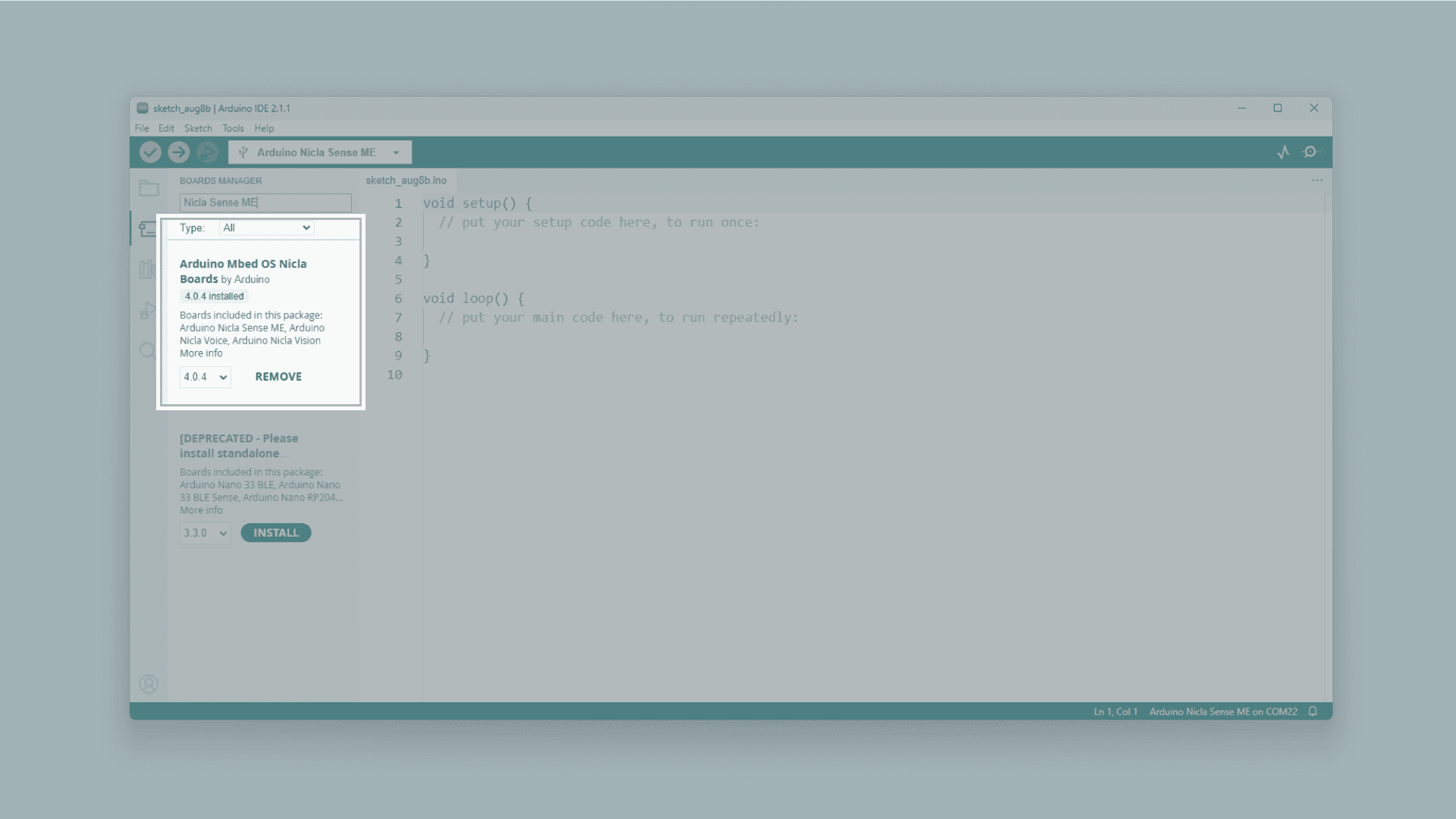
Task: Expand the 4.0.4 version dropdown
Action: [x=205, y=377]
